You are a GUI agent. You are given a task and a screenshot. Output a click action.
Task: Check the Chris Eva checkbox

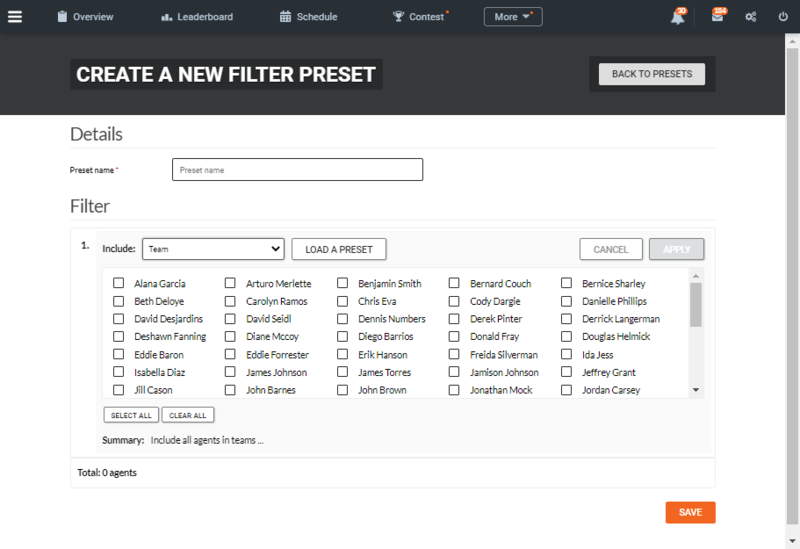(342, 301)
